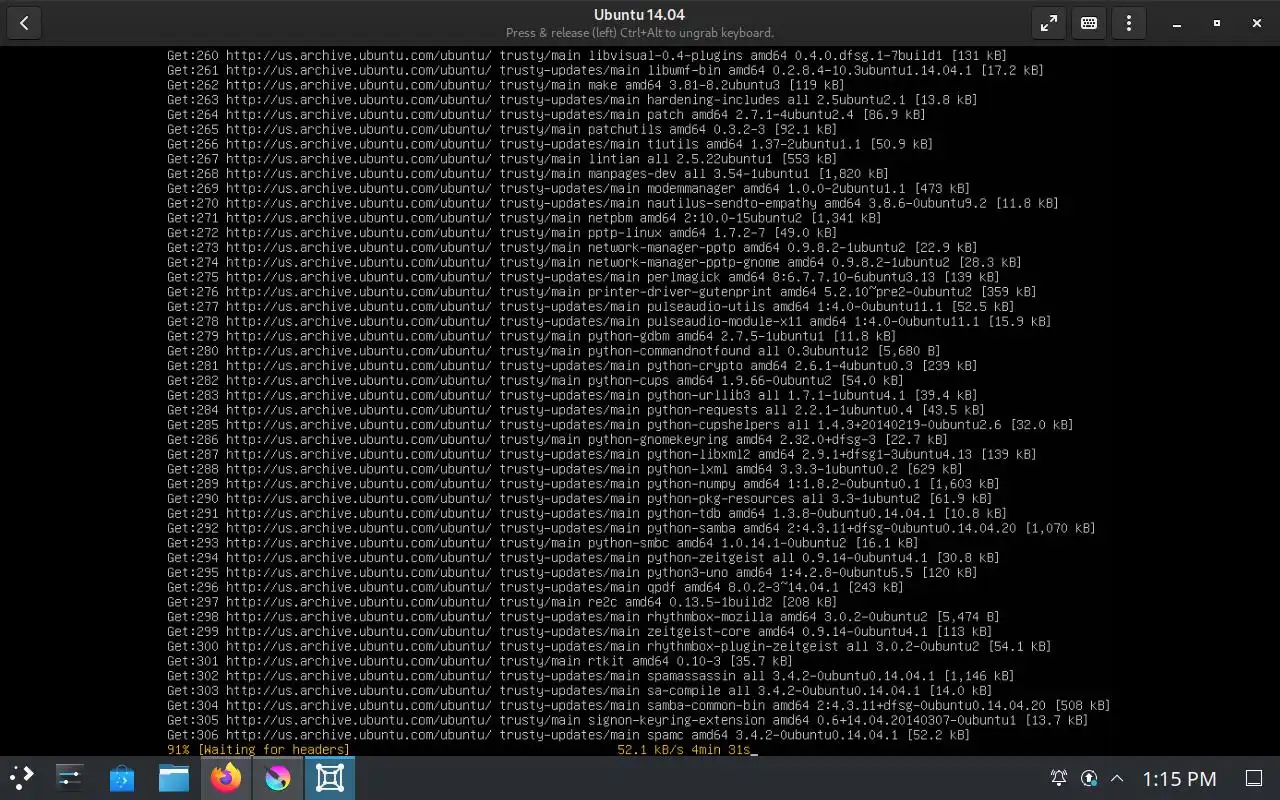Click the Get:280 python-commandnotfound line
The image size is (1280, 800).
tap(553, 351)
